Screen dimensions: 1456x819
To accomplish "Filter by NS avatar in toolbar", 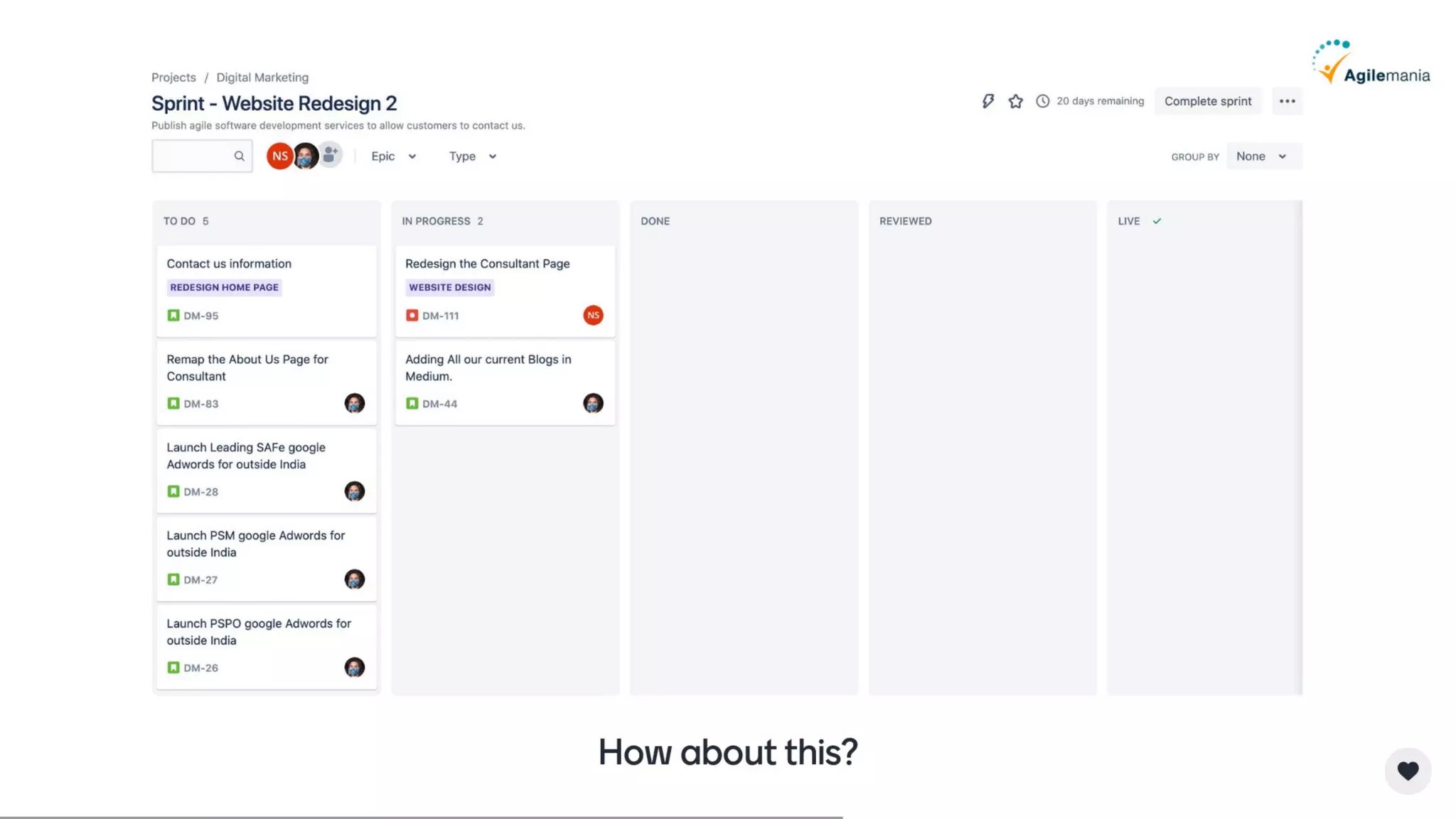I will pos(279,156).
